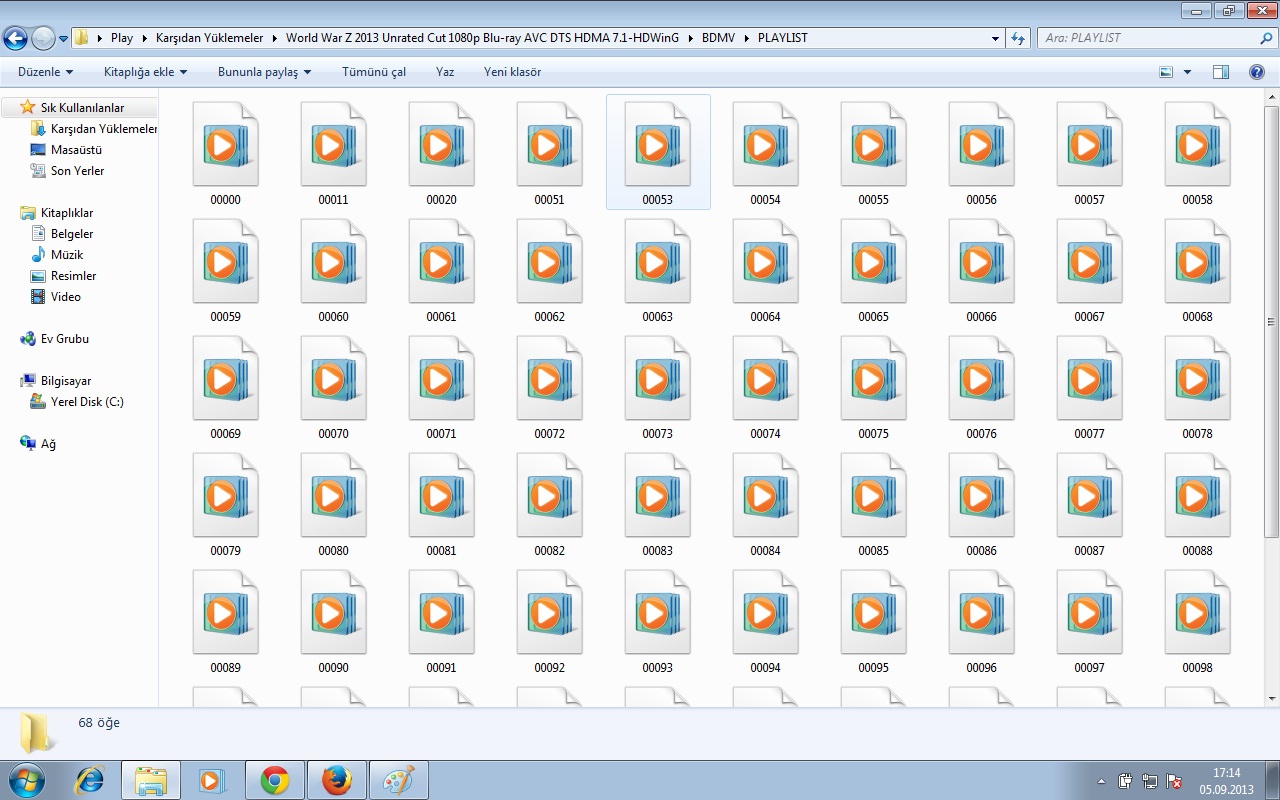The image size is (1280, 800).
Task: Expand the arrow after Play in the path
Action: click(x=145, y=38)
